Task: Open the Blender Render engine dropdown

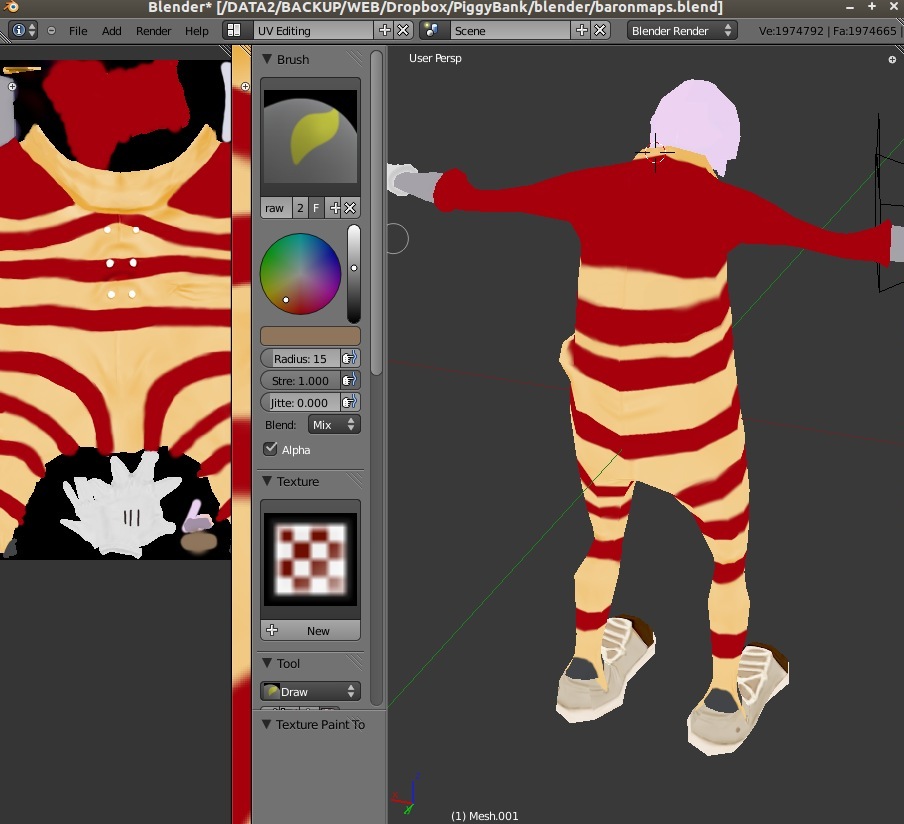Action: (681, 30)
